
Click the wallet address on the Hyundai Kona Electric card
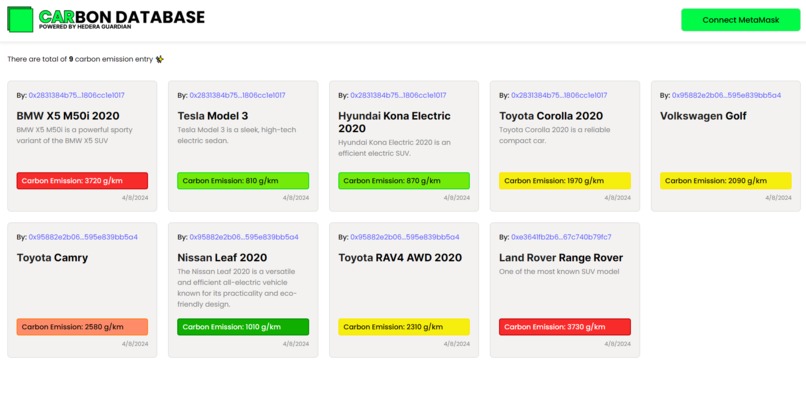pos(398,95)
